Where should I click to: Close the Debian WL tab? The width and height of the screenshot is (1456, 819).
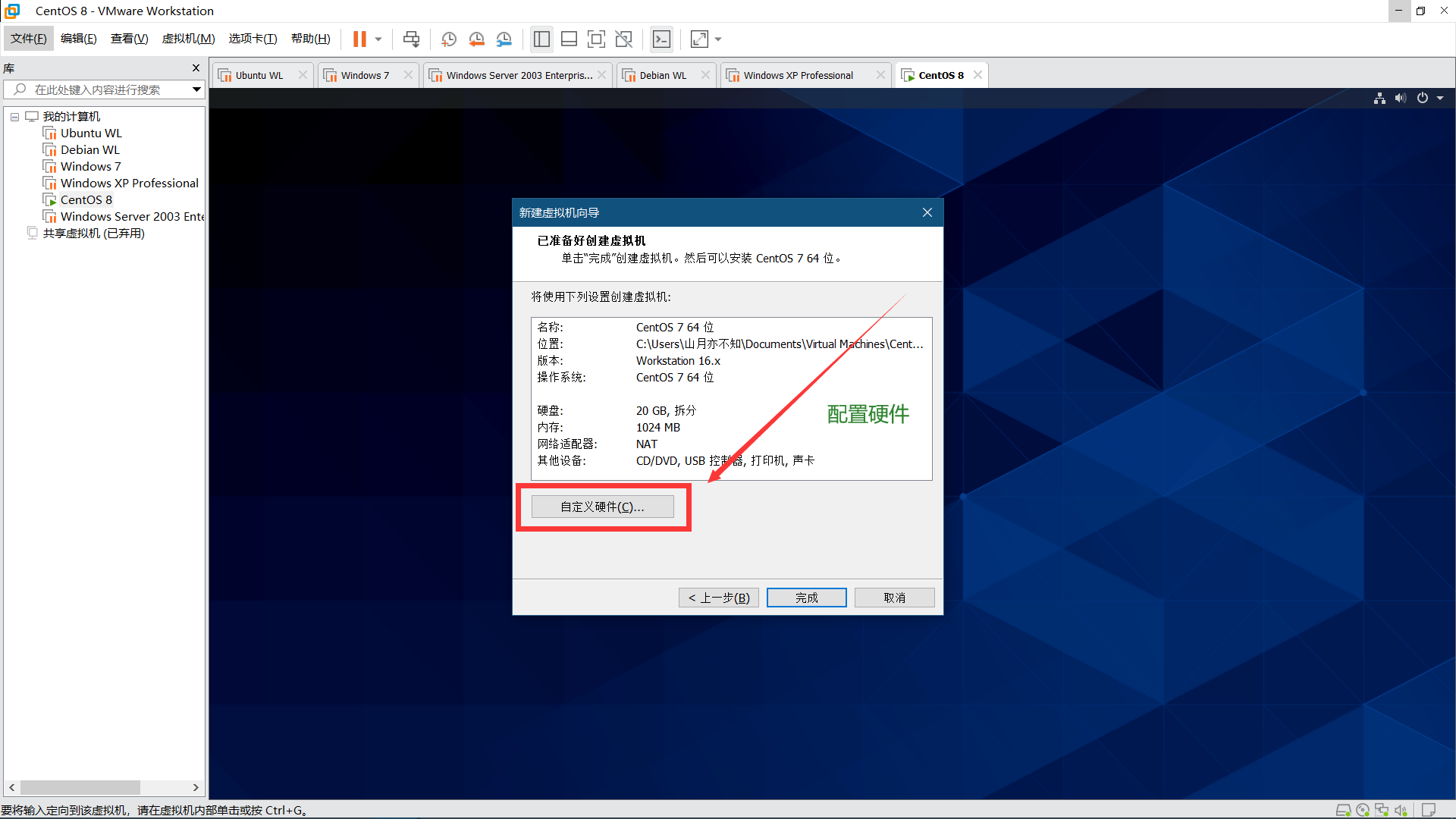[x=705, y=74]
